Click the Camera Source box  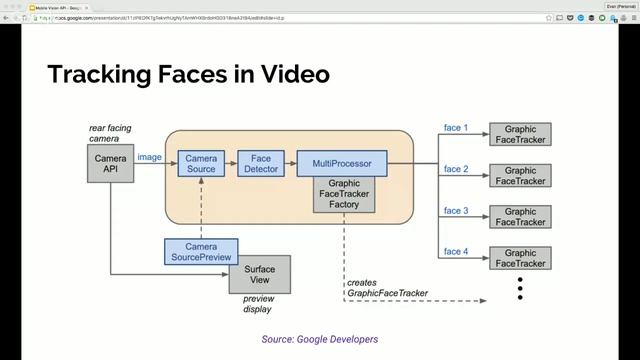(201, 163)
